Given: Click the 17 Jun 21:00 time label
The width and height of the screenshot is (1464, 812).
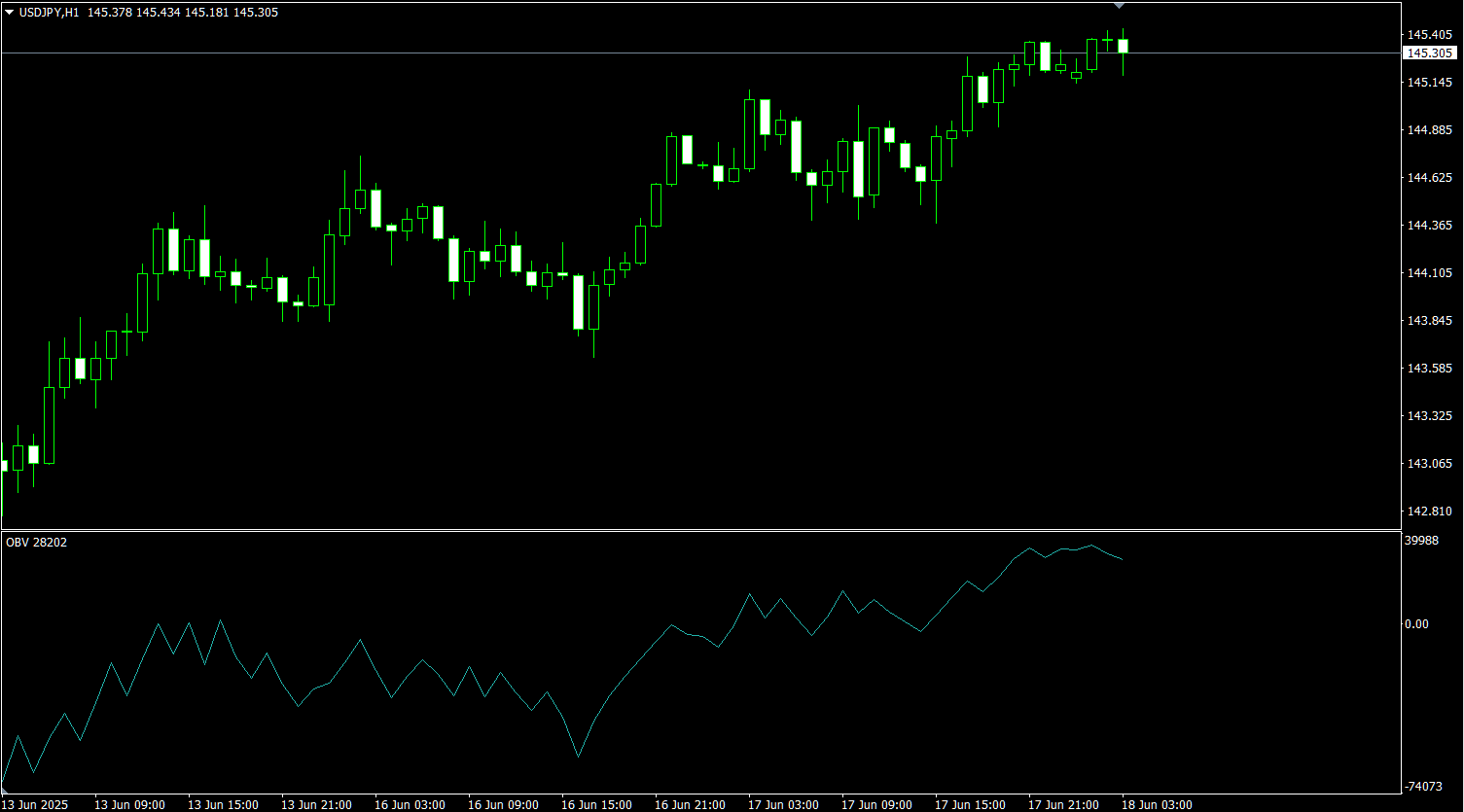Looking at the screenshot, I should (1063, 805).
